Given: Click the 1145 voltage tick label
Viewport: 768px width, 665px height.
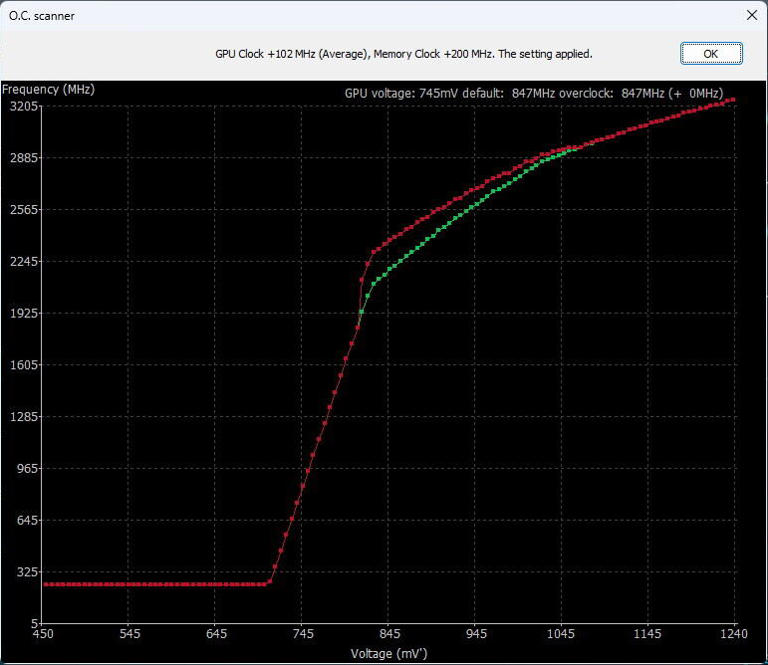Looking at the screenshot, I should (x=648, y=634).
